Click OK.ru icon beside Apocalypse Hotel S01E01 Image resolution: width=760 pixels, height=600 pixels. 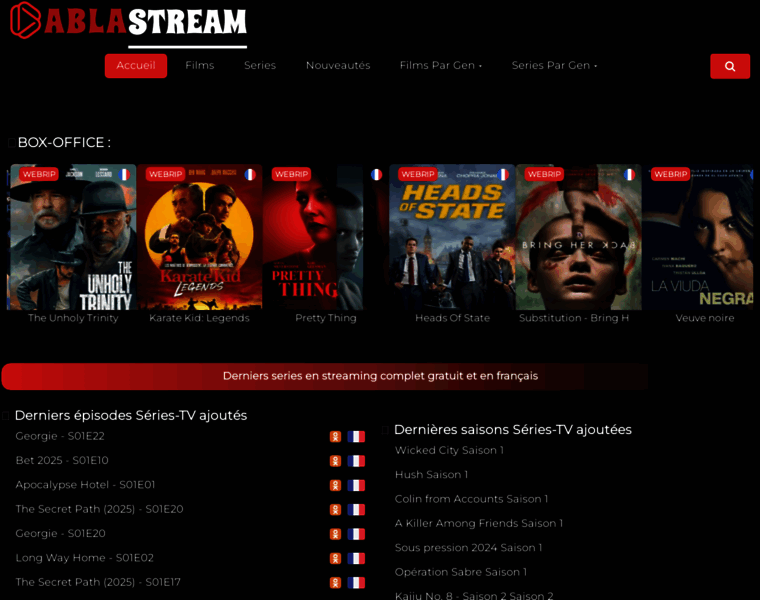click(x=335, y=485)
